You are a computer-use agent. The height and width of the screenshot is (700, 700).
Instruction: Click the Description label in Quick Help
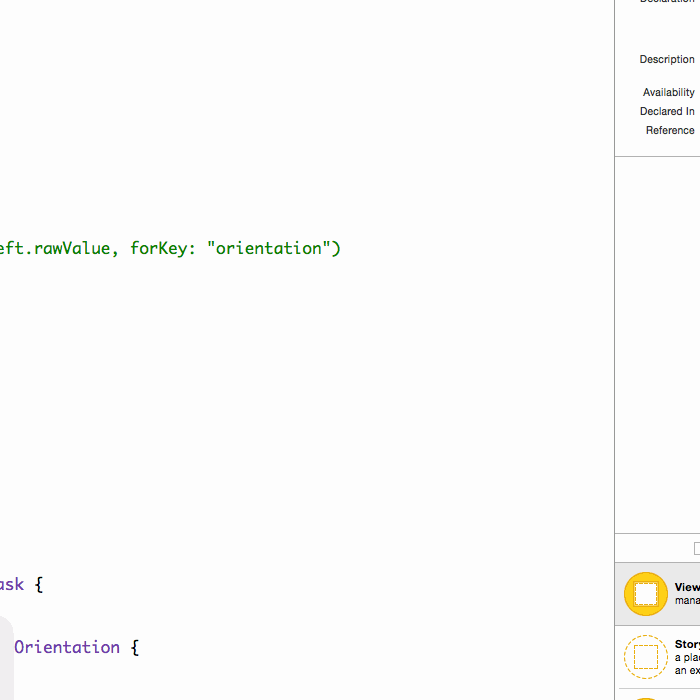click(x=667, y=60)
